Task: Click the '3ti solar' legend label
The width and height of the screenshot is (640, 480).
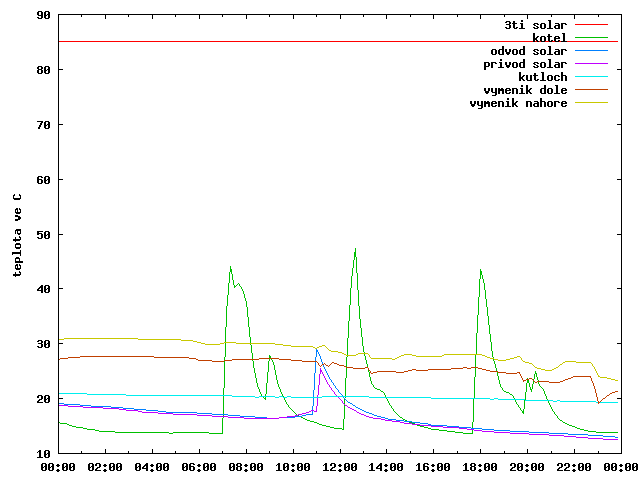Action: coord(536,25)
